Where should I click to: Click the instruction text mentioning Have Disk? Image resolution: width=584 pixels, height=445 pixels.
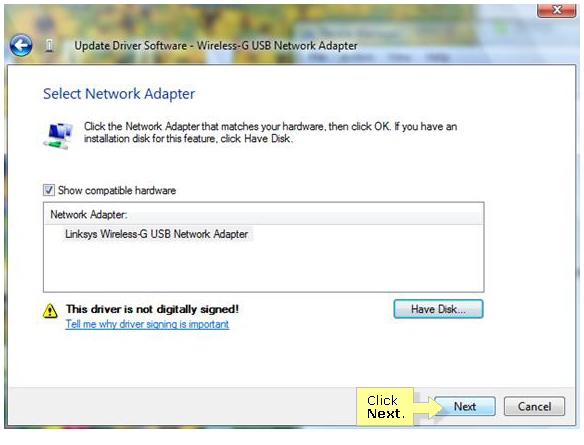coord(270,133)
